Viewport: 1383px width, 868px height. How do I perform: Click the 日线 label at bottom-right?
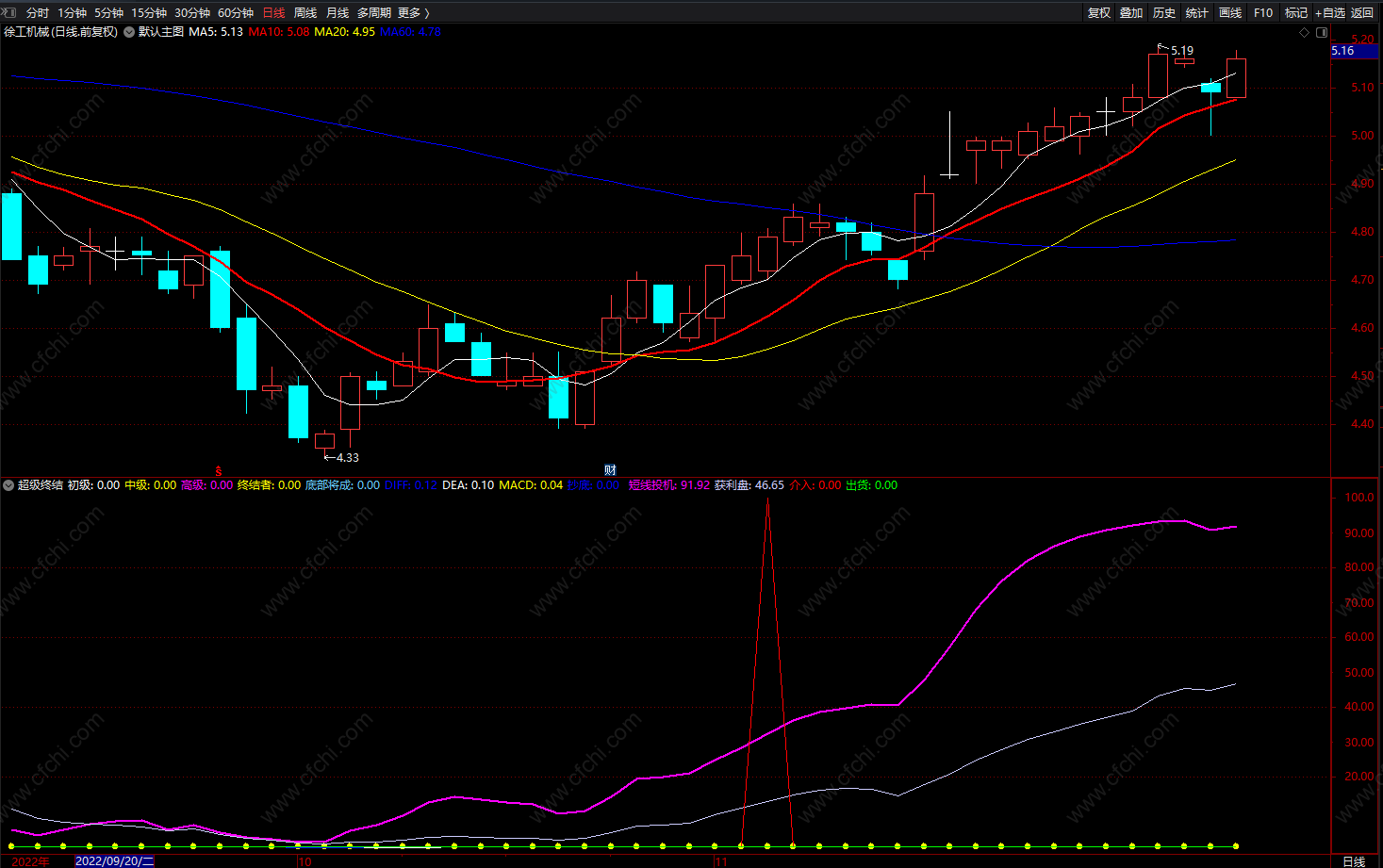coord(1354,861)
